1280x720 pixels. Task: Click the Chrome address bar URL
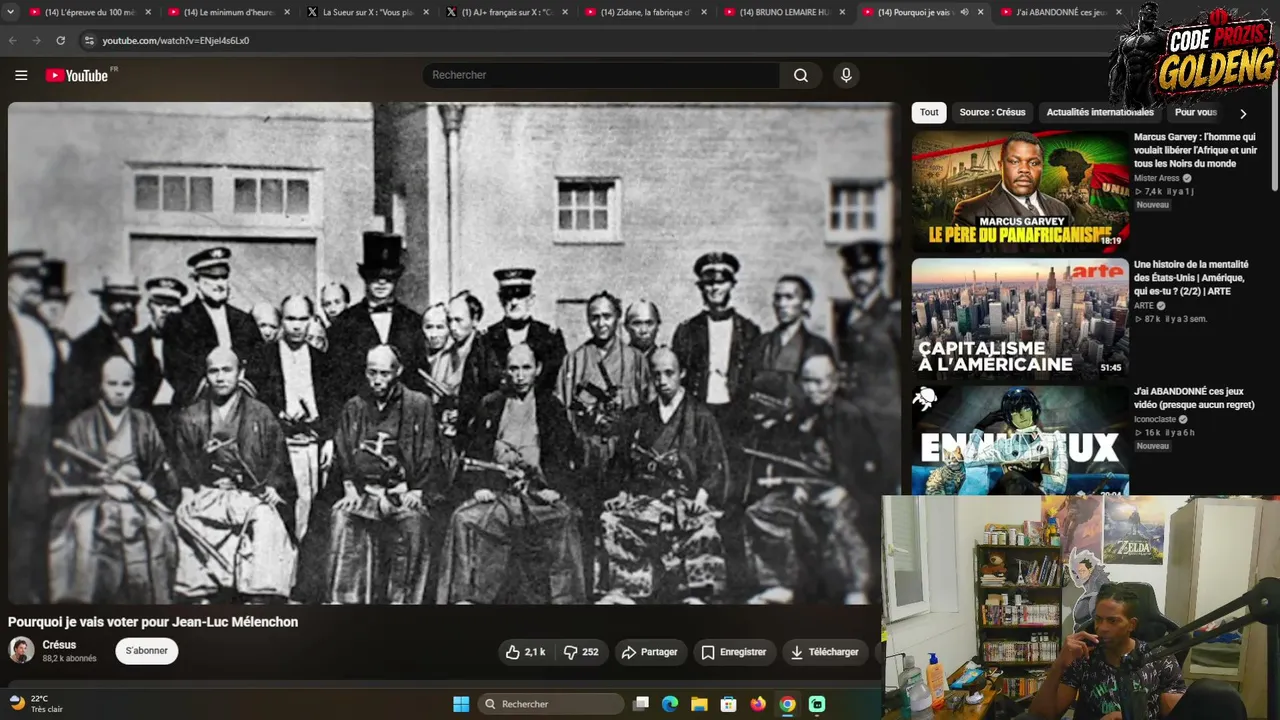tap(175, 41)
